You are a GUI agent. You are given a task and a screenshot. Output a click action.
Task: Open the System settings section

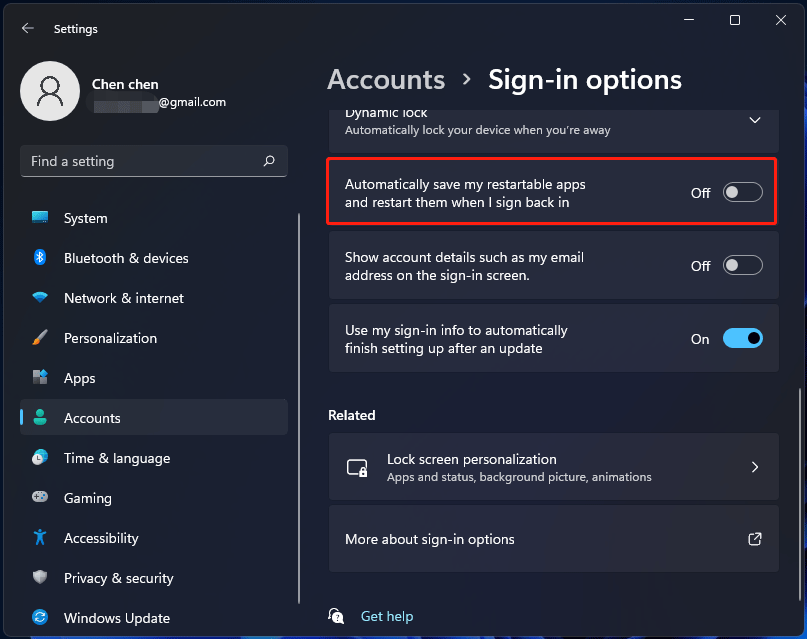[x=85, y=218]
